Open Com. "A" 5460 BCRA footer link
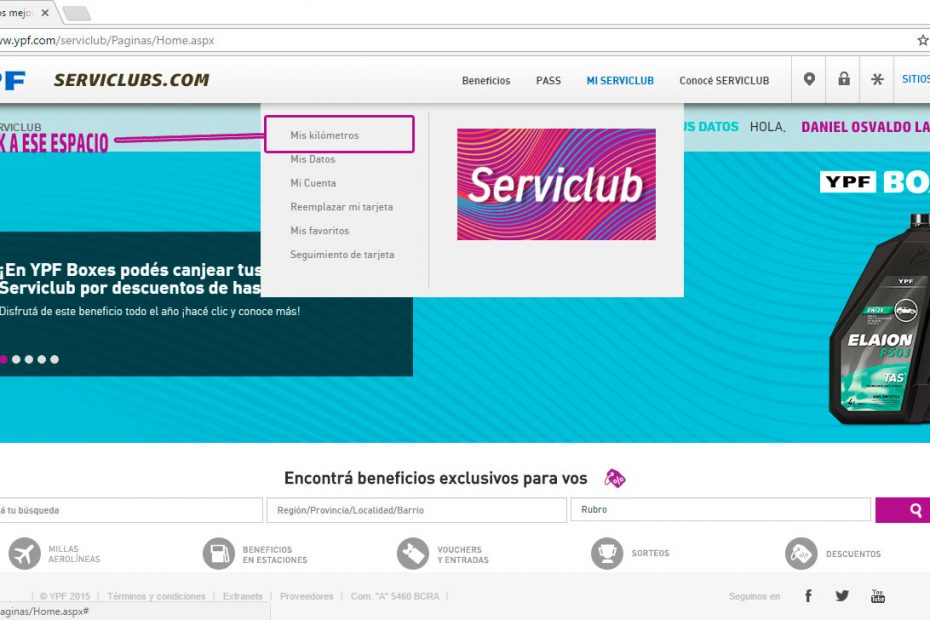Screen dimensions: 930x620 pos(395,596)
